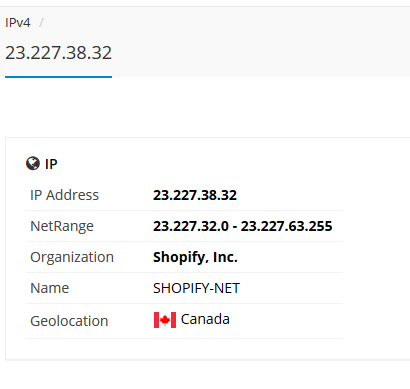Click the NetRange label
This screenshot has width=410, height=389.
click(x=62, y=226)
